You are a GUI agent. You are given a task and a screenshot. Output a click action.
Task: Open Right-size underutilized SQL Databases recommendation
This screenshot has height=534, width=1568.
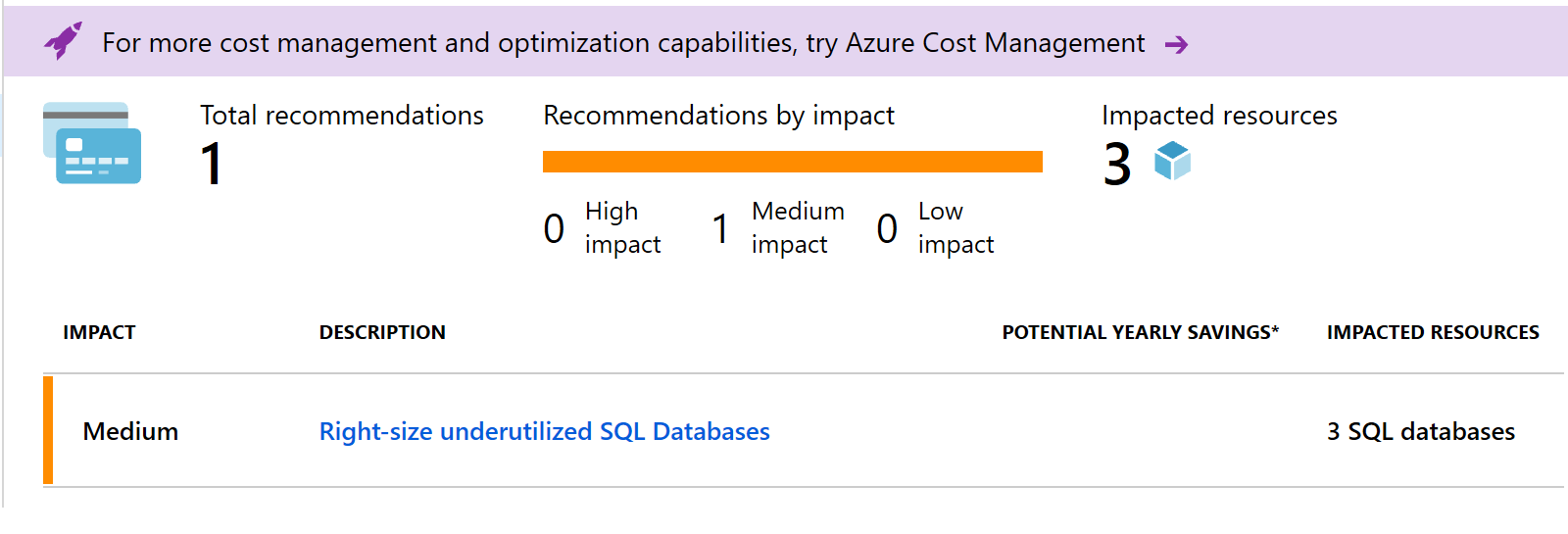pyautogui.click(x=544, y=431)
